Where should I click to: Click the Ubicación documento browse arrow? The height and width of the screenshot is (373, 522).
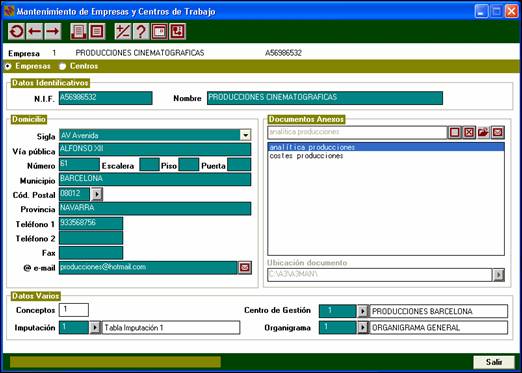click(x=499, y=275)
